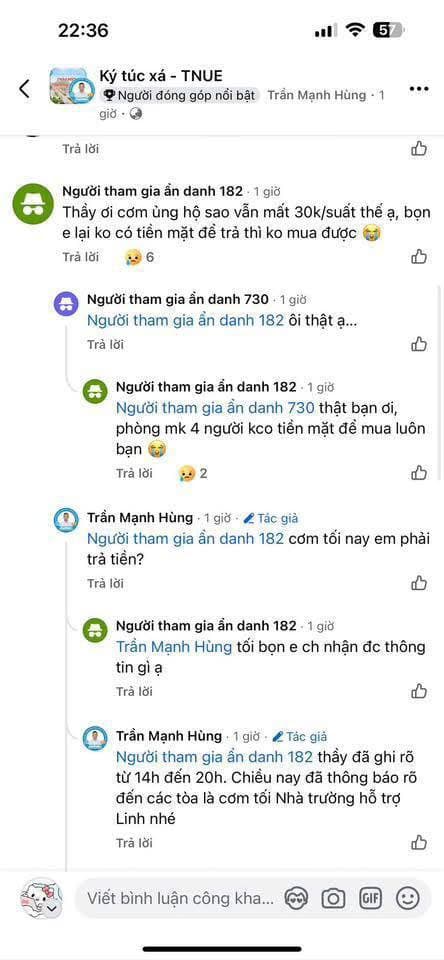This screenshot has width=444, height=960.
Task: Open the avatar sticker icon in the comment bar
Action: (x=296, y=899)
